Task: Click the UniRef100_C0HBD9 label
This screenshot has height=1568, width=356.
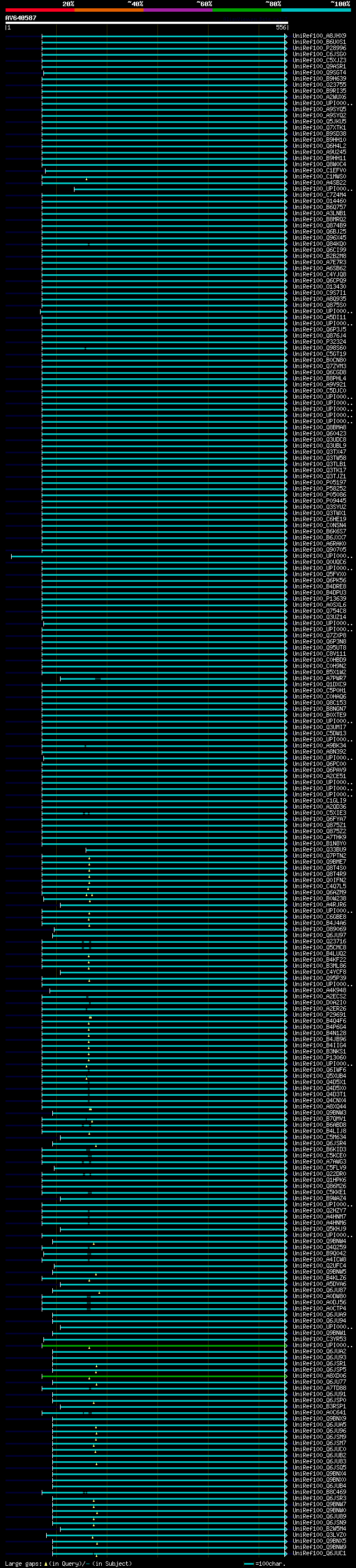Action: (319, 660)
